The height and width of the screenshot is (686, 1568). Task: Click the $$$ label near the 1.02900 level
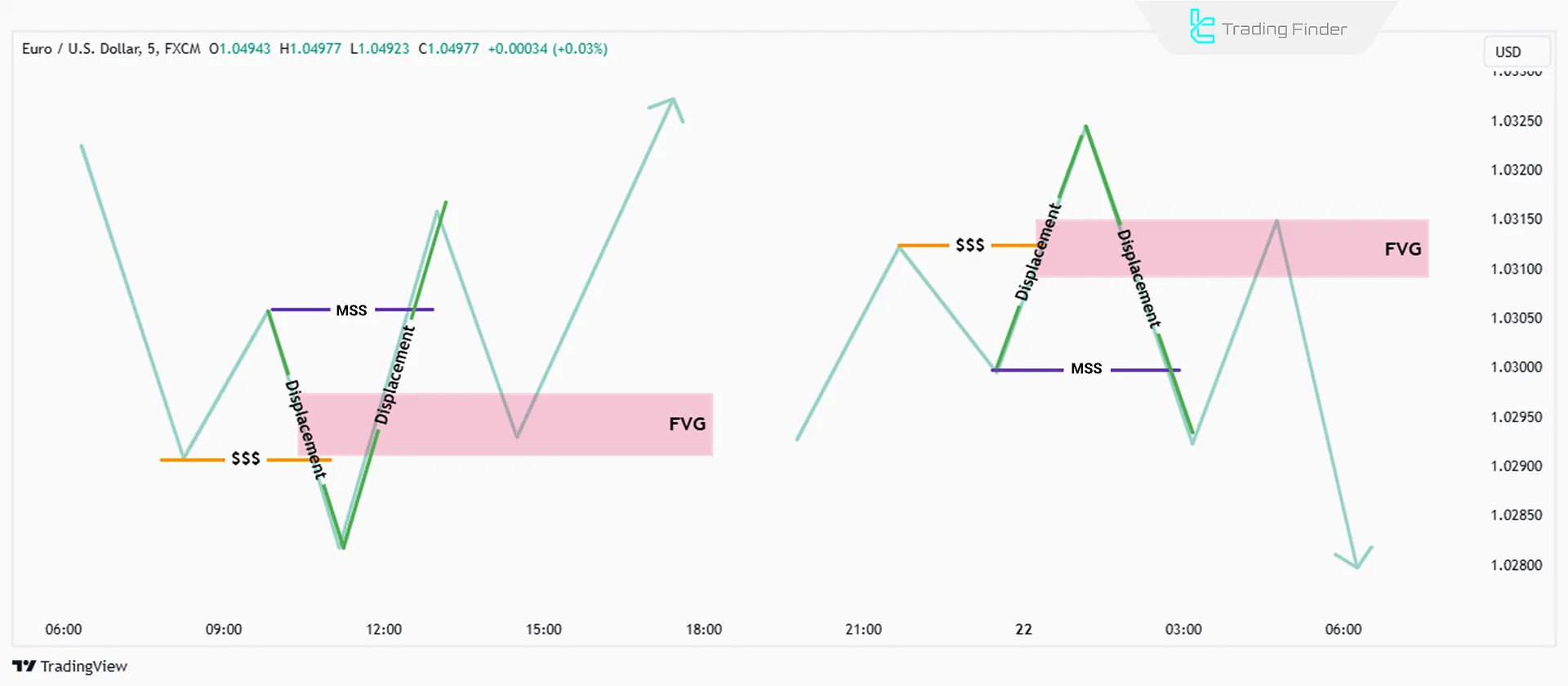pos(246,459)
